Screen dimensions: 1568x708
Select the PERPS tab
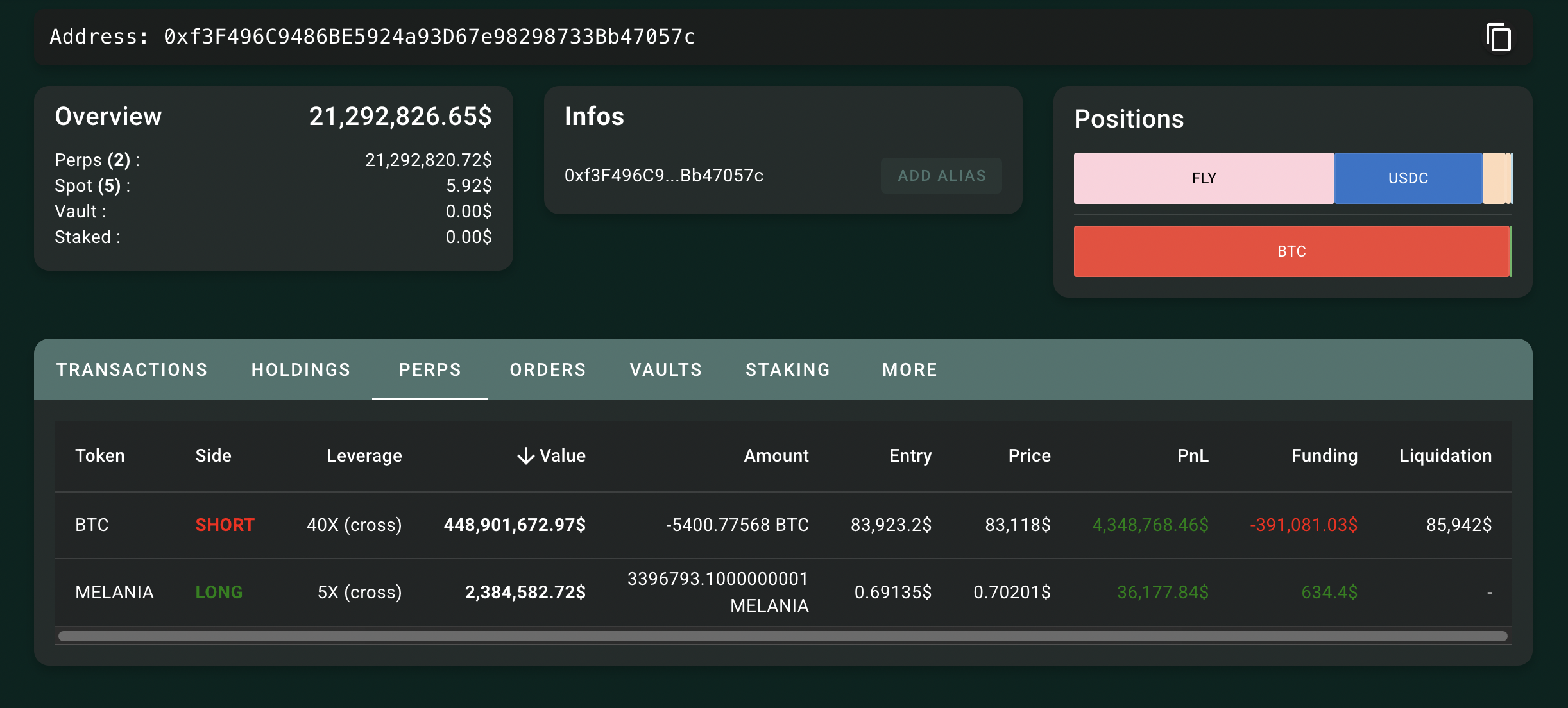(x=430, y=369)
